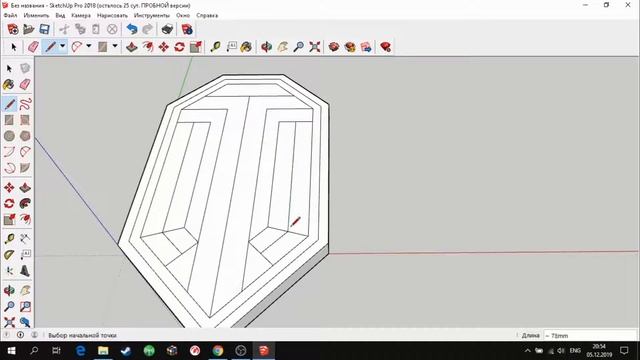Viewport: 640px width, 360px height.
Task: Open 3D Warehouse from the toolbar
Action: tap(334, 47)
